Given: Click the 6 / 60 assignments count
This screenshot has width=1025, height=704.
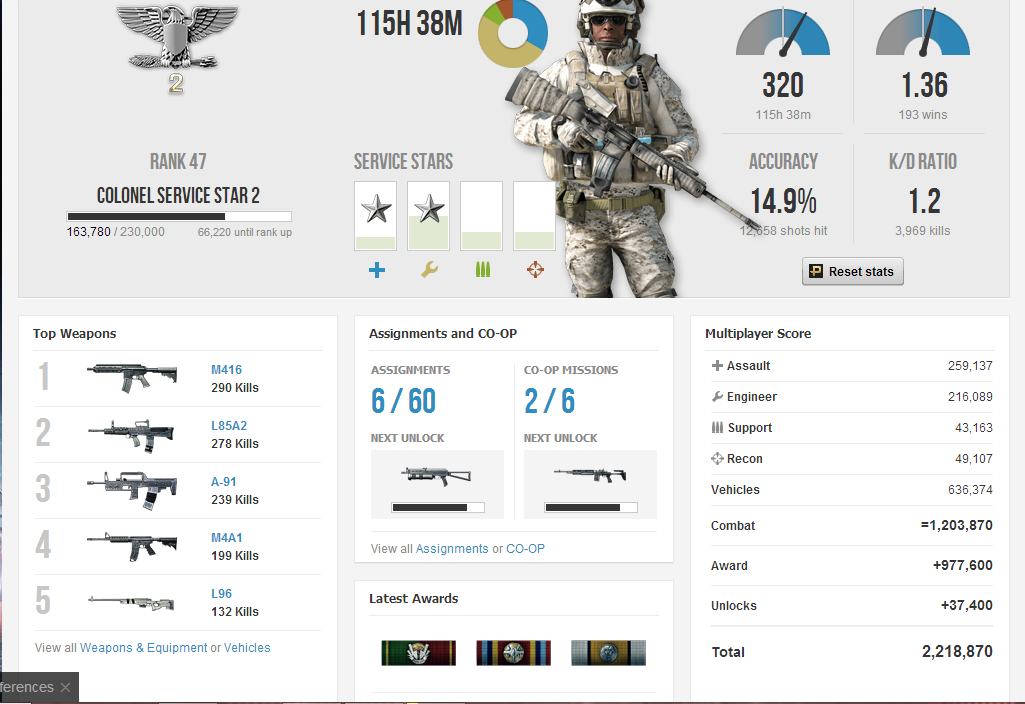Looking at the screenshot, I should 403,401.
